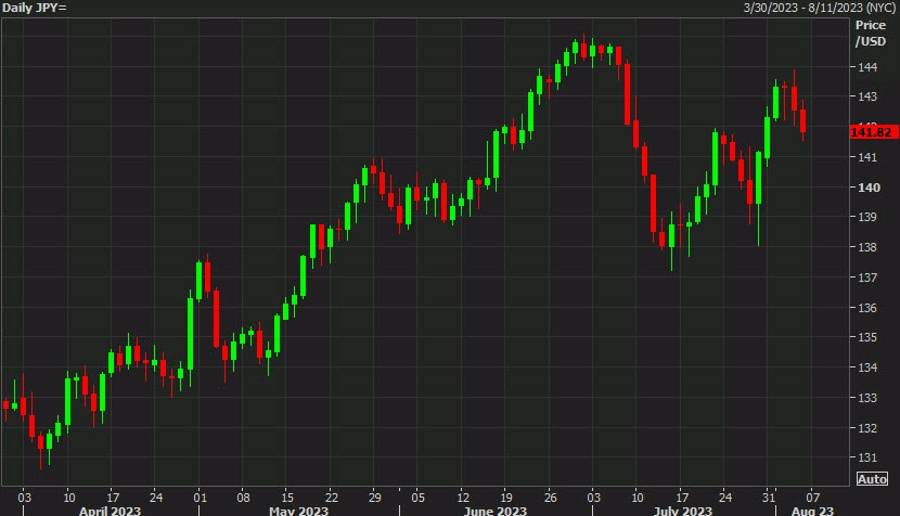Image resolution: width=900 pixels, height=516 pixels.
Task: Click the 07 date tick in August
Action: point(814,496)
